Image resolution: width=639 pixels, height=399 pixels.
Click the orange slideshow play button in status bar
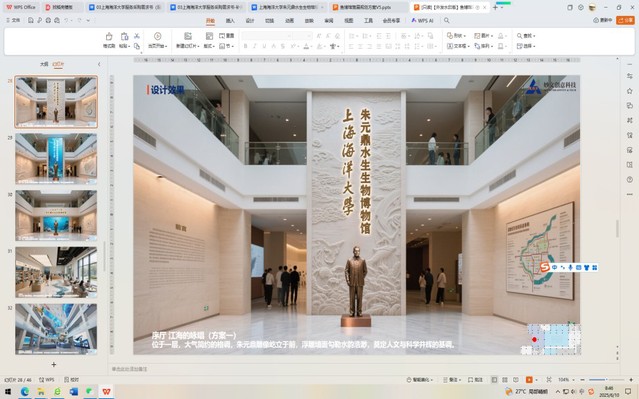click(x=529, y=379)
